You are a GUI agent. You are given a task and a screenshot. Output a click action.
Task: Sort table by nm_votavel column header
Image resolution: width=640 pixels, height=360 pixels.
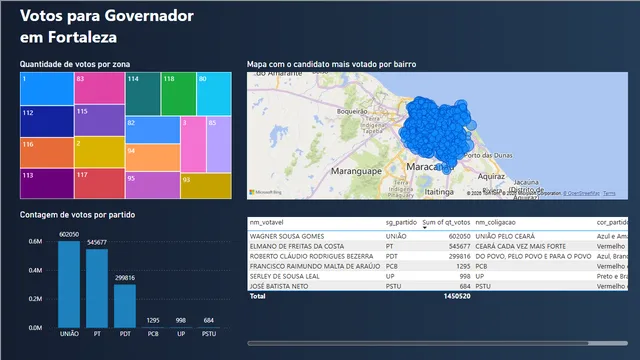point(267,222)
